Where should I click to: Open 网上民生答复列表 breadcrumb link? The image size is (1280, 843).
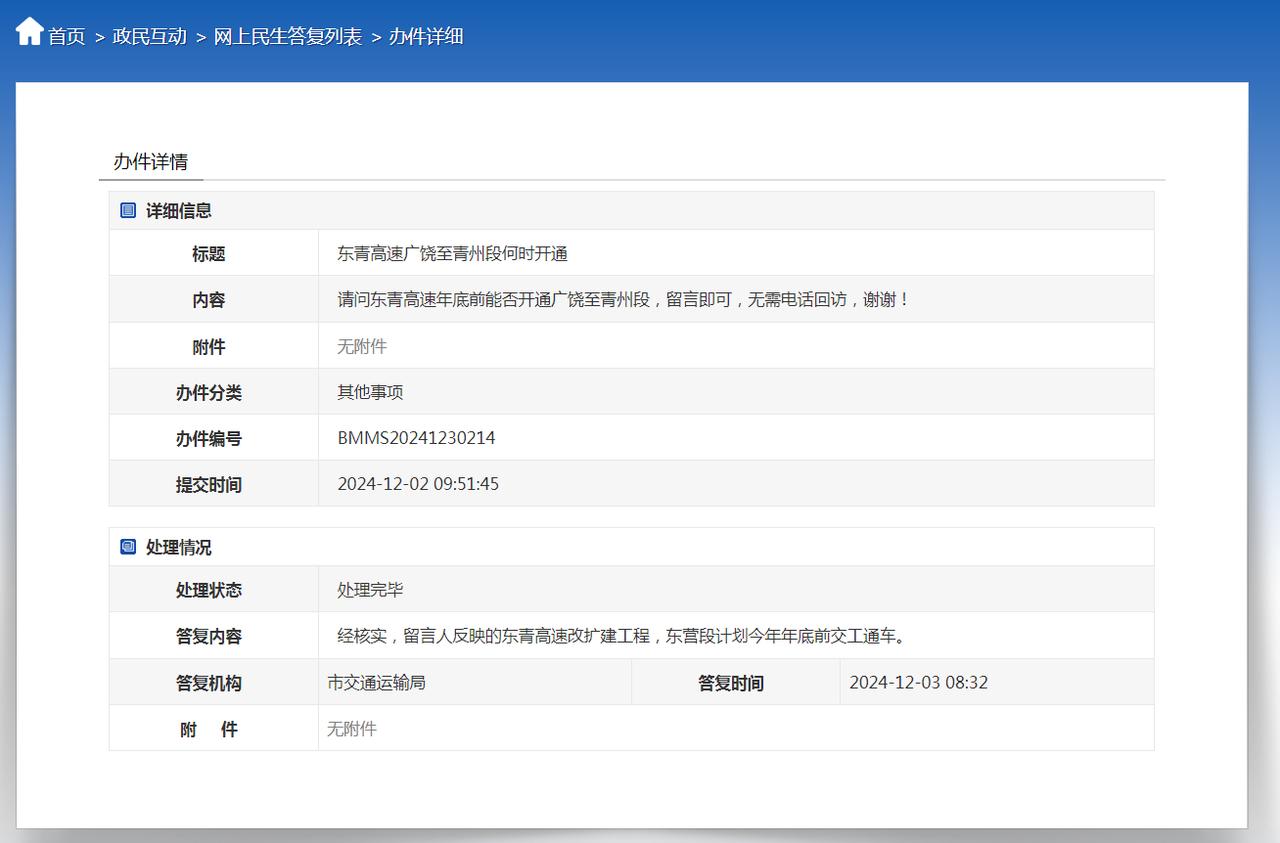tap(288, 37)
